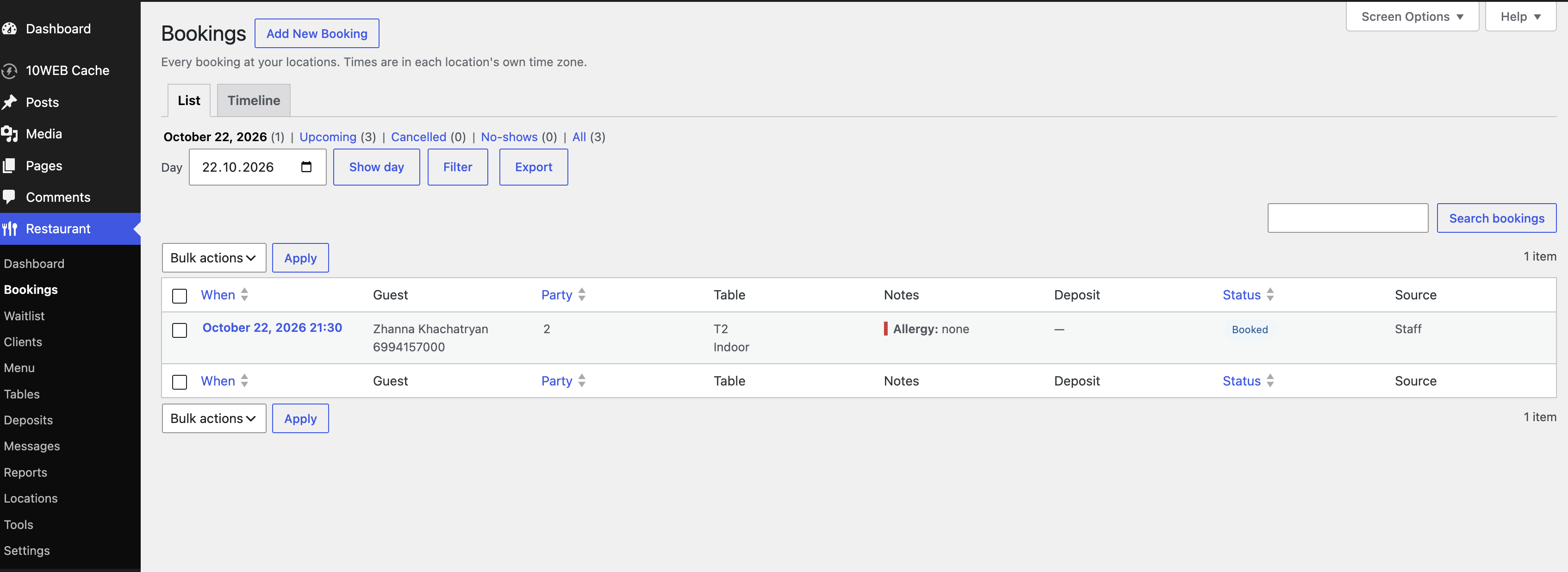
Task: Click the Pages icon in sidebar
Action: 9,166
